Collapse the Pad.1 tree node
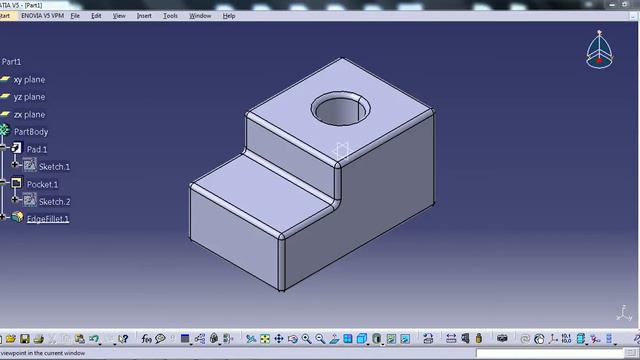Image resolution: width=640 pixels, height=360 pixels. click(3, 148)
